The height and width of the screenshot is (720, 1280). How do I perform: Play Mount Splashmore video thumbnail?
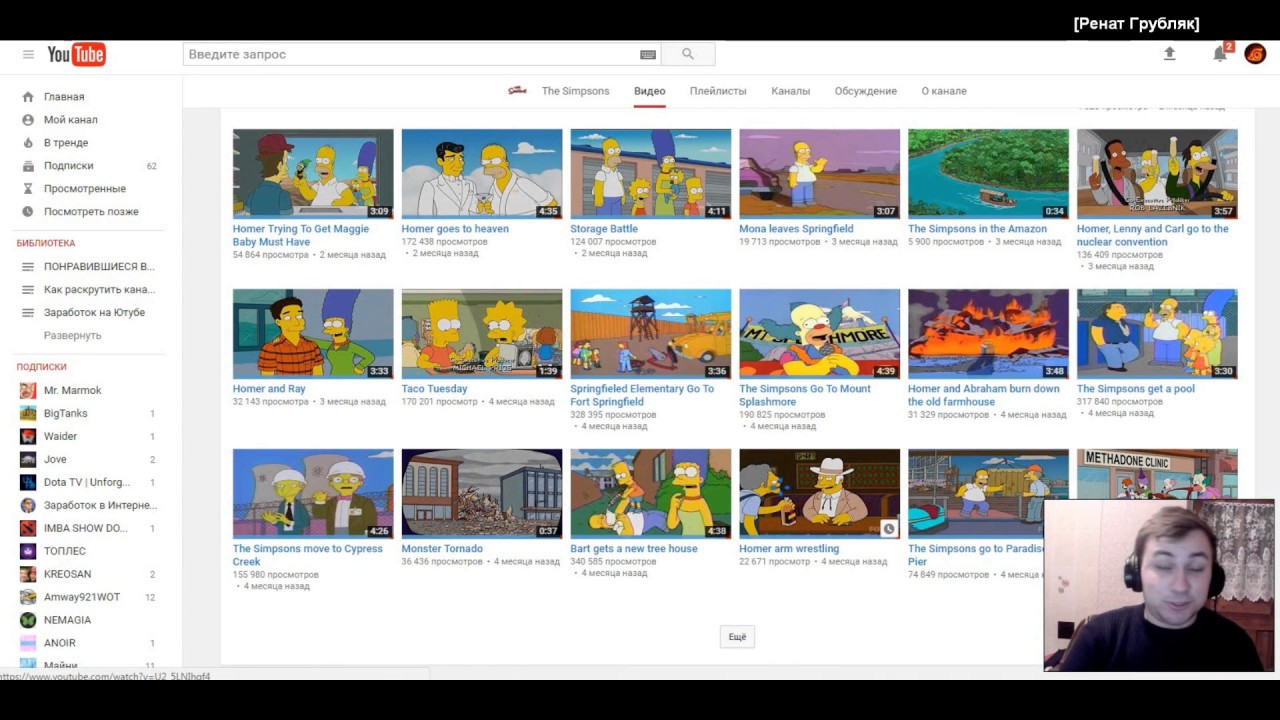click(819, 334)
